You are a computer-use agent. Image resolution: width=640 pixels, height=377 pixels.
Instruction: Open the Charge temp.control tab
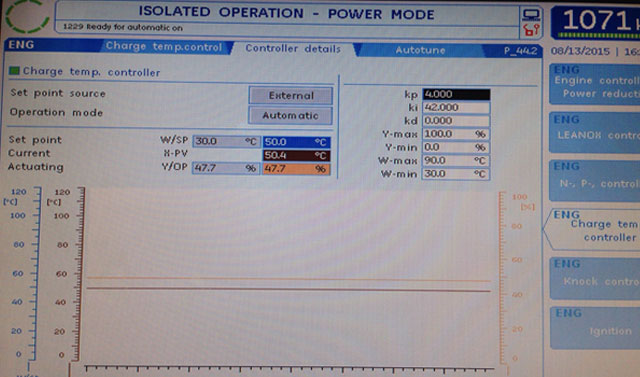pyautogui.click(x=163, y=47)
